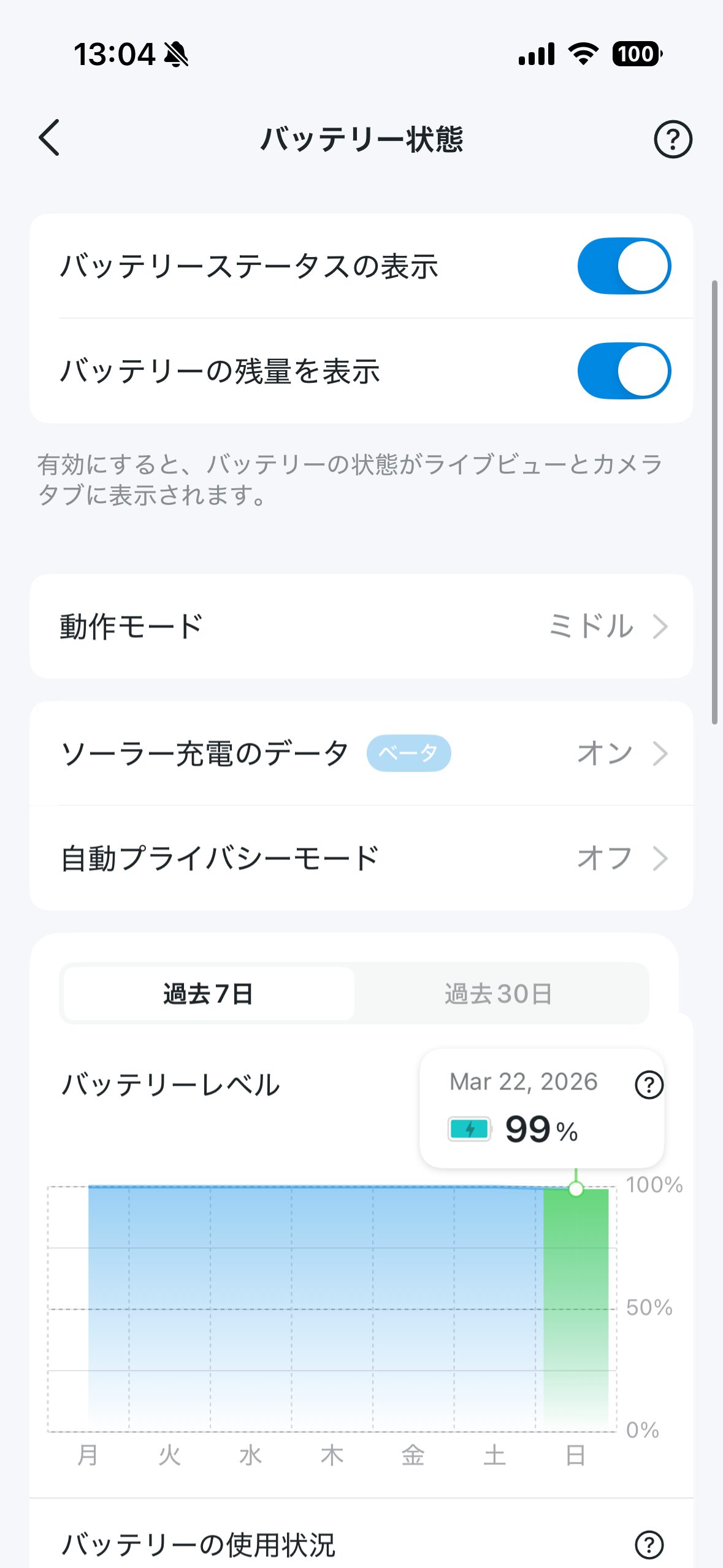Select 月 day label on chart axis
723x1568 pixels.
tap(88, 1455)
